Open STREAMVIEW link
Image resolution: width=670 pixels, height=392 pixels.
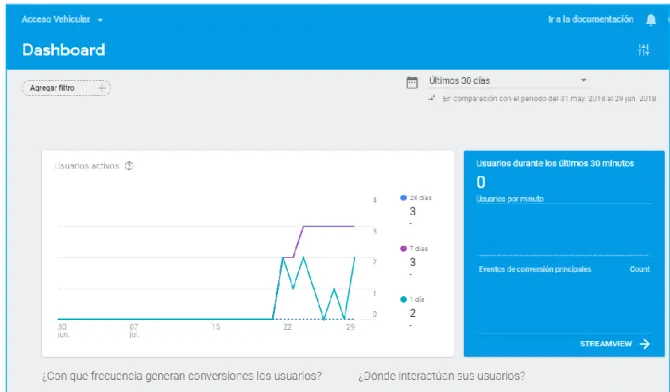tap(614, 344)
